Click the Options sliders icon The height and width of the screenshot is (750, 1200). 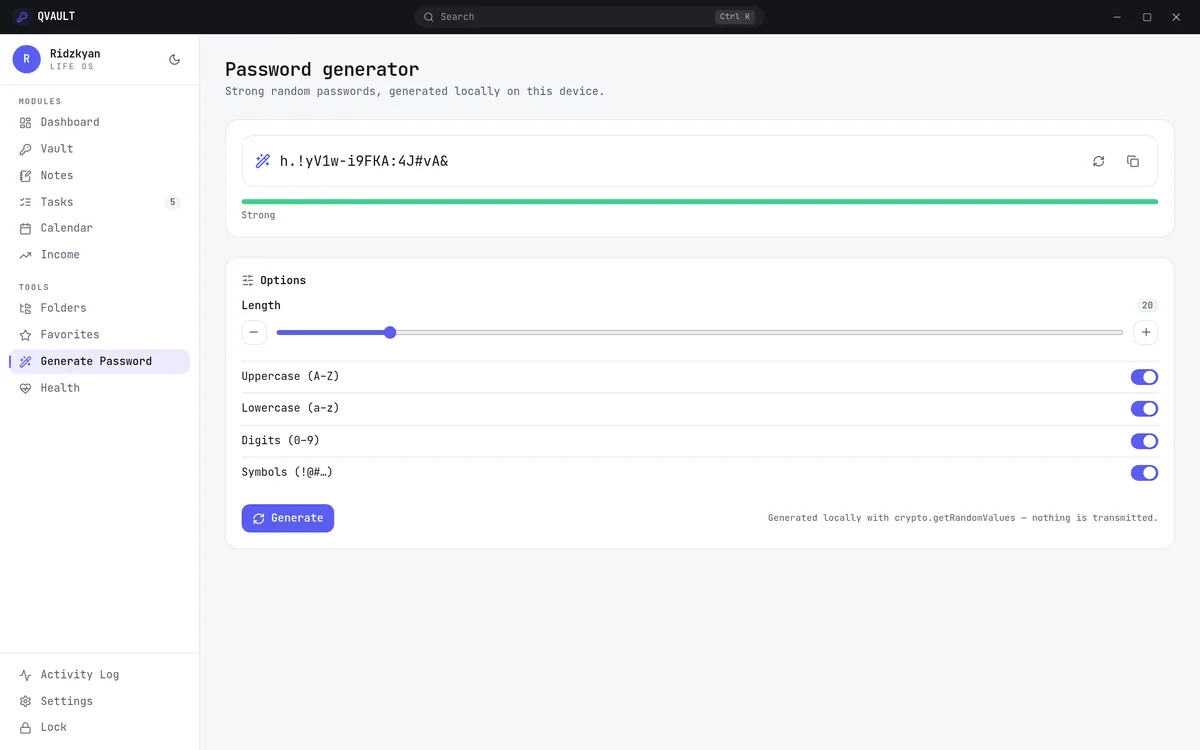(x=248, y=281)
